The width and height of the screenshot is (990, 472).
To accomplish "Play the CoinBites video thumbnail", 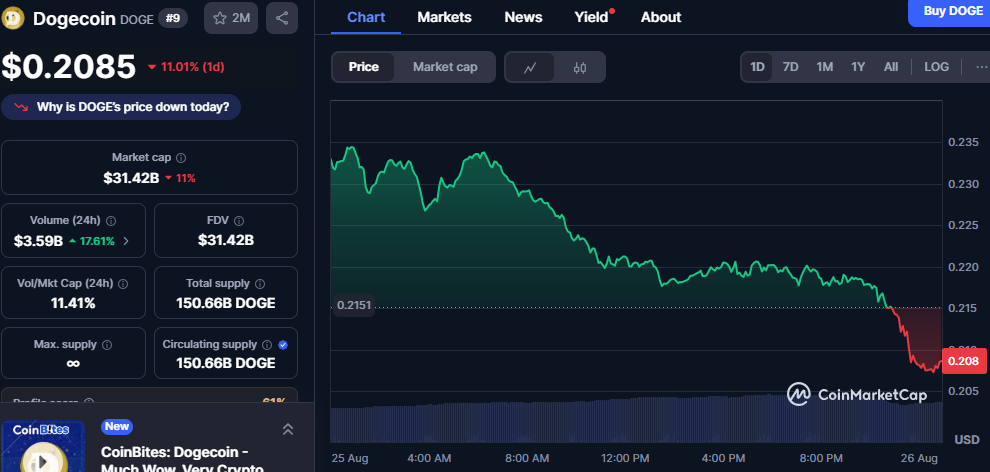I will [43, 446].
